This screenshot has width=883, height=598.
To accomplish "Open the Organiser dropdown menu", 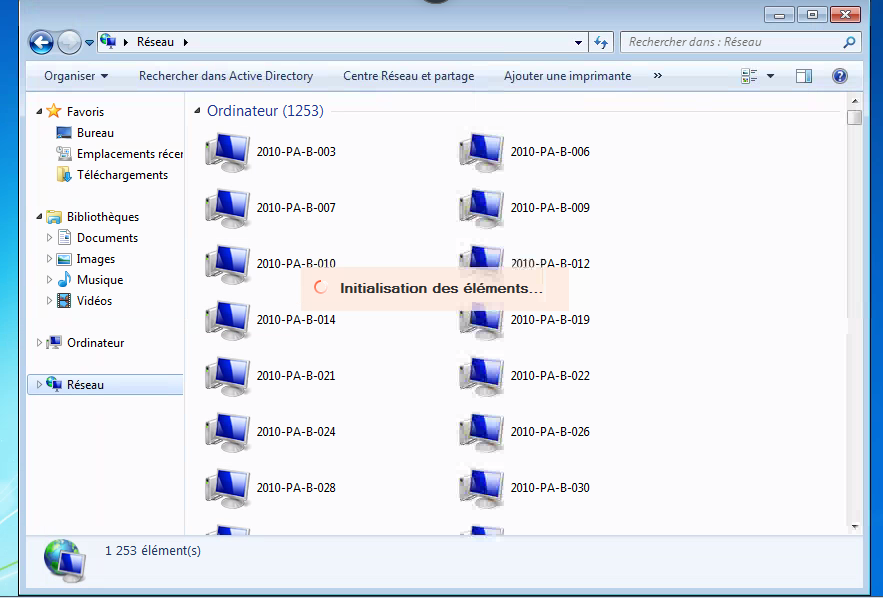I will coord(76,76).
